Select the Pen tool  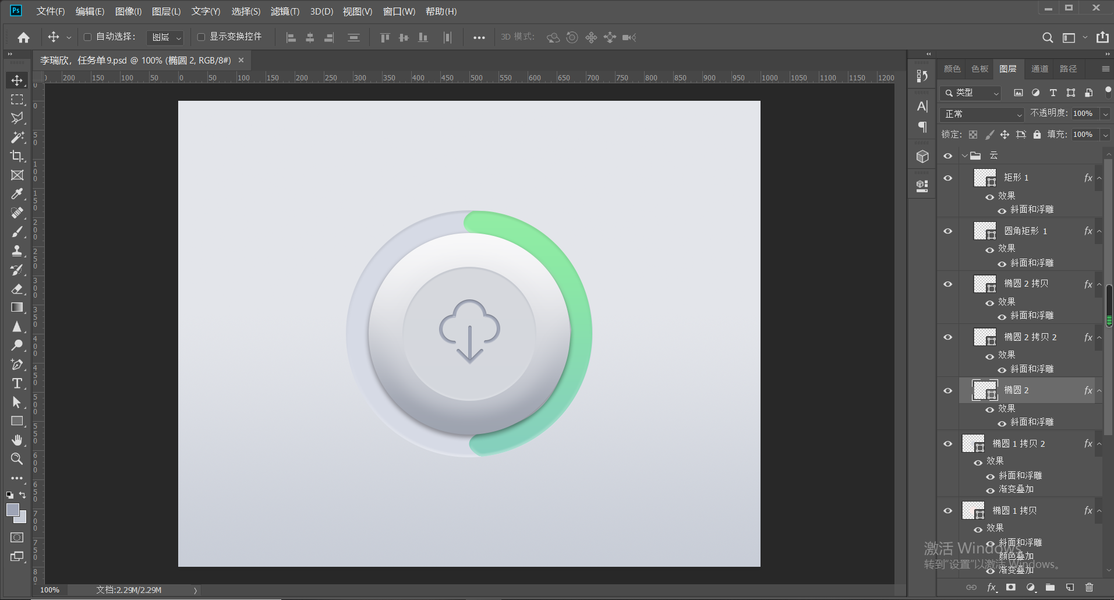tap(17, 364)
